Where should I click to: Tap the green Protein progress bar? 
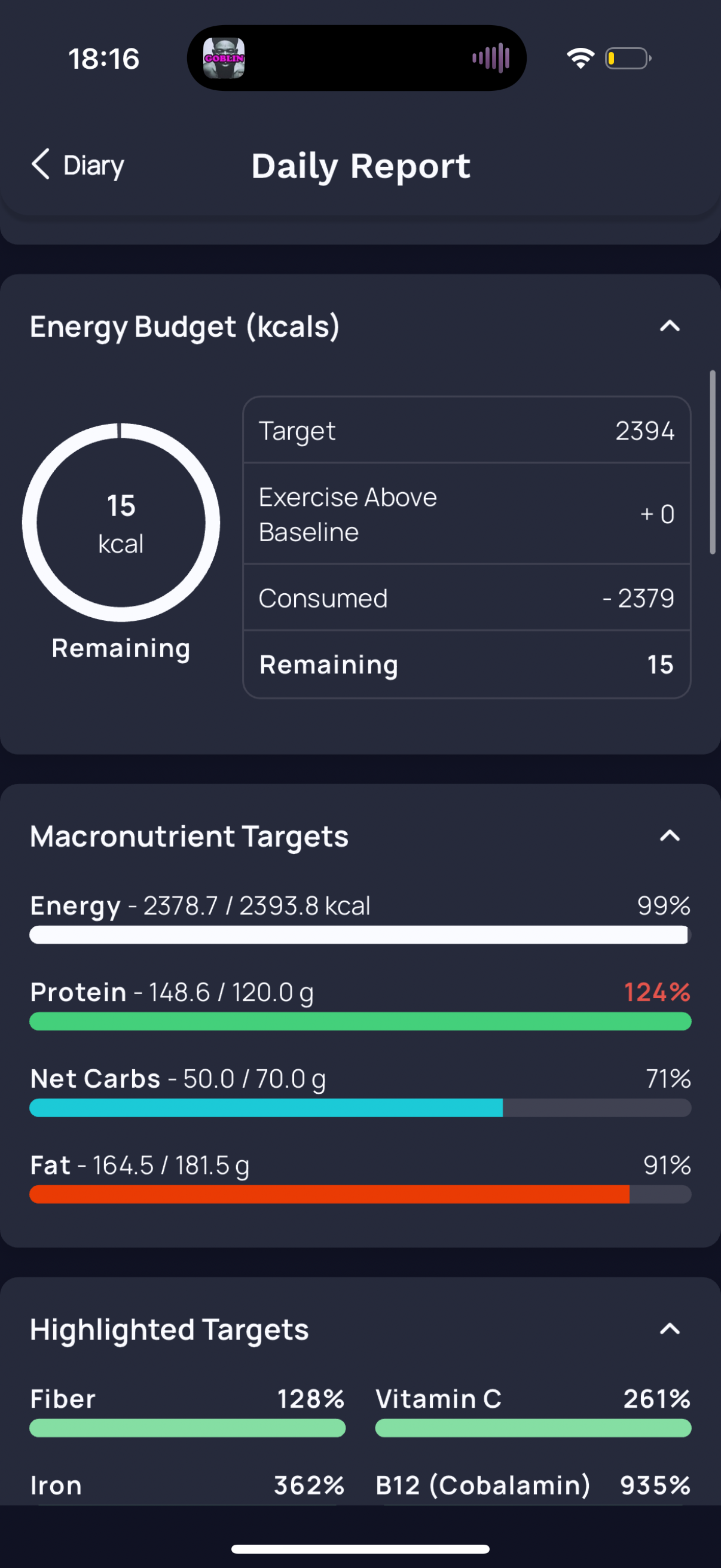click(x=360, y=1021)
